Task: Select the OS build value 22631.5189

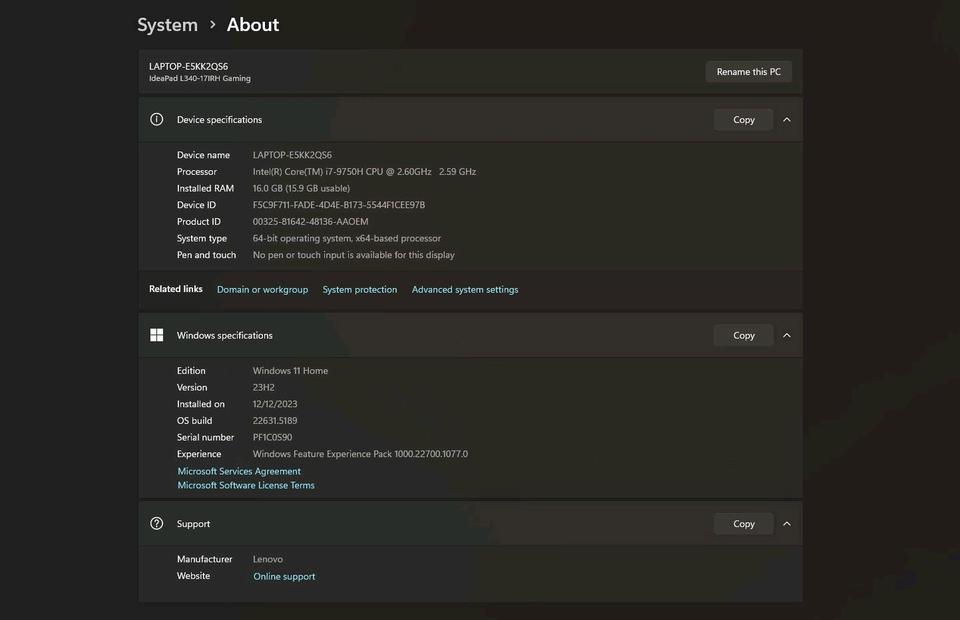Action: [x=275, y=420]
